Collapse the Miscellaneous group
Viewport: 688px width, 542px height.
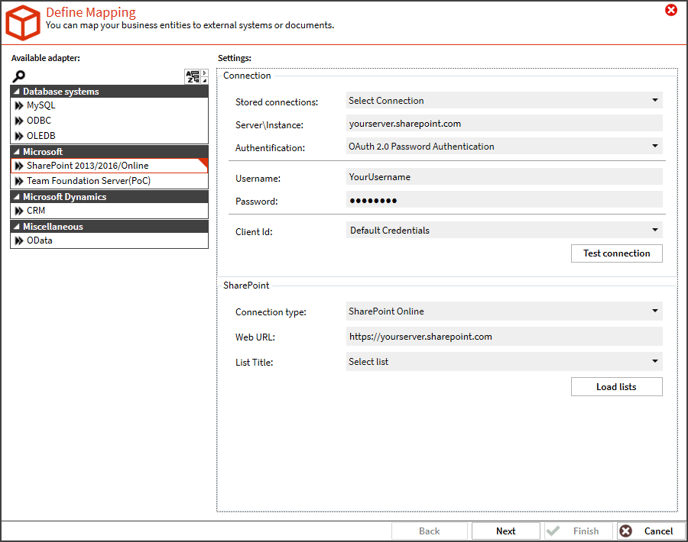coord(17,227)
